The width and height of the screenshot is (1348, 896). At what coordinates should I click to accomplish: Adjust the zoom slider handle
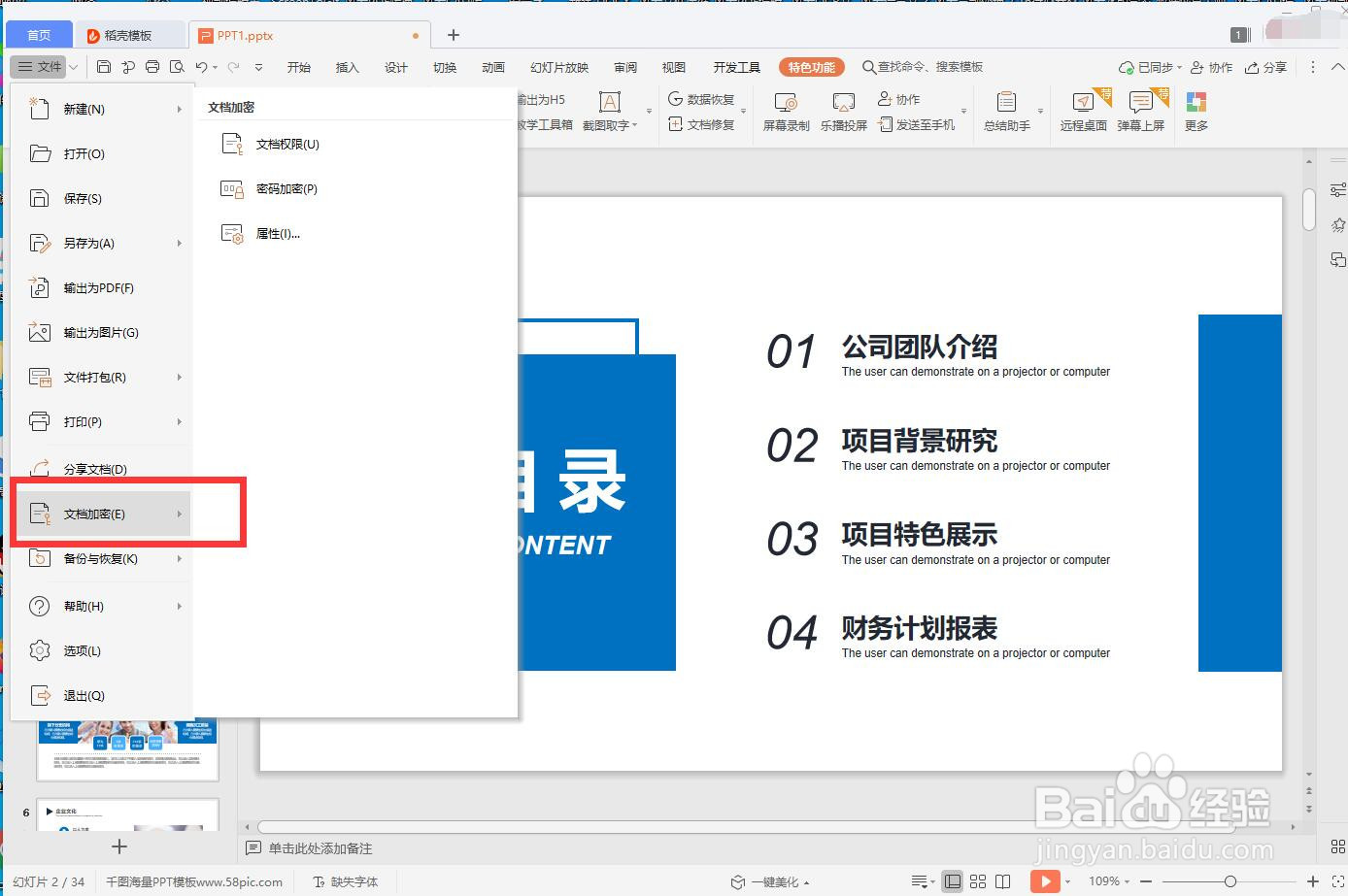(1230, 881)
